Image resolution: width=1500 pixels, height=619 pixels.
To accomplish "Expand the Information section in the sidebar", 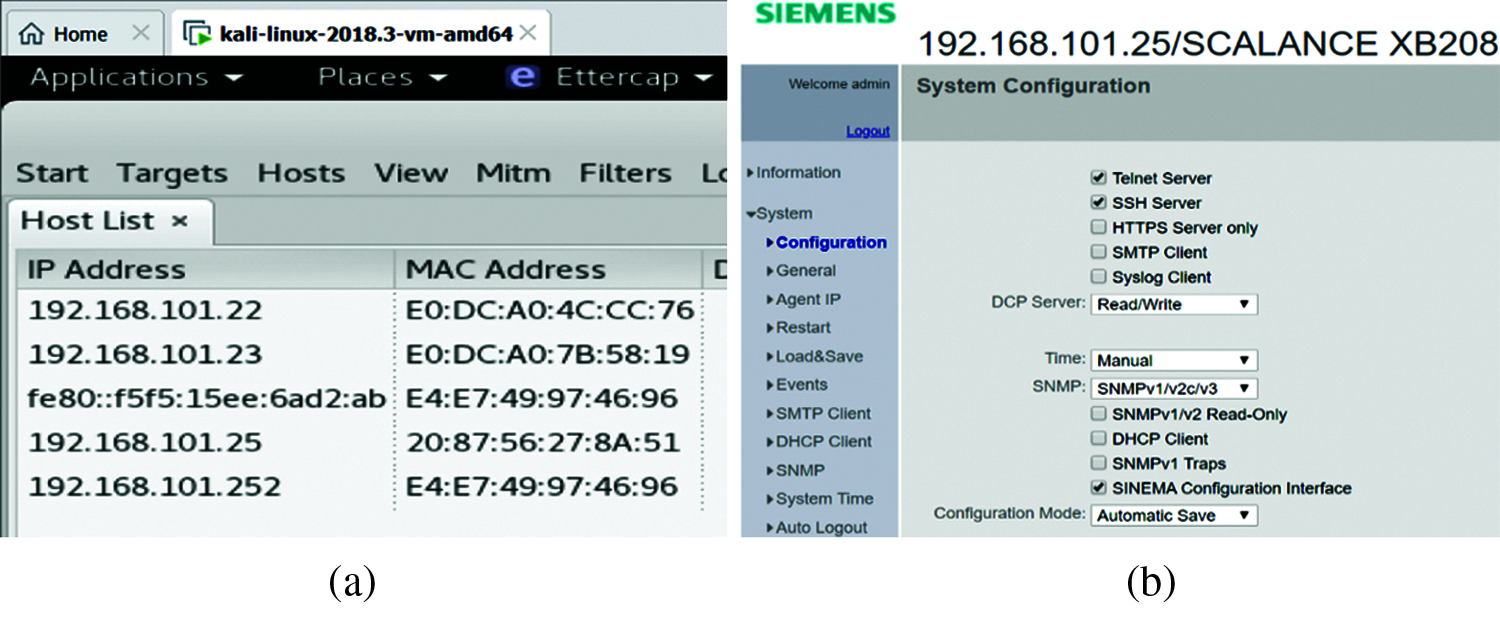I will pos(793,172).
